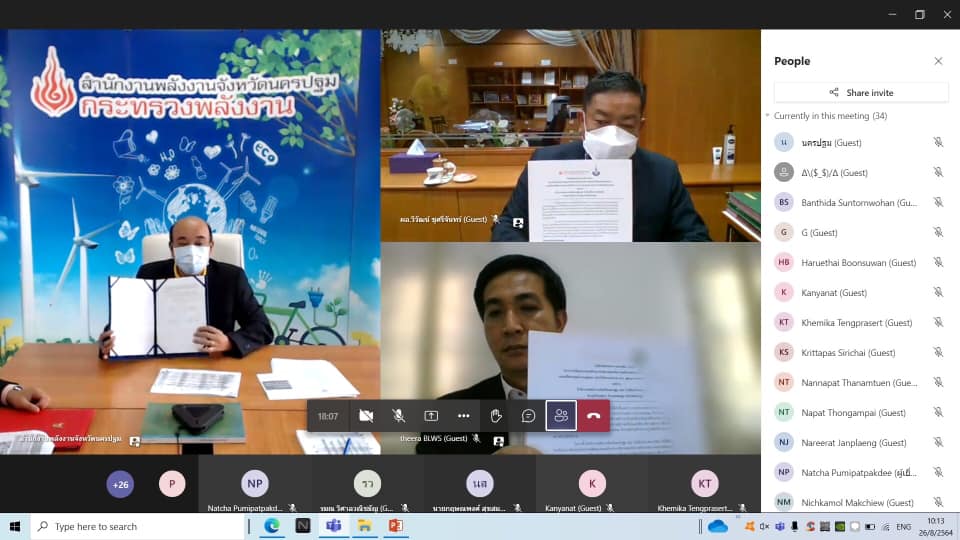The height and width of the screenshot is (540, 960).
Task: Click the Type here to search box
Action: coord(138,527)
